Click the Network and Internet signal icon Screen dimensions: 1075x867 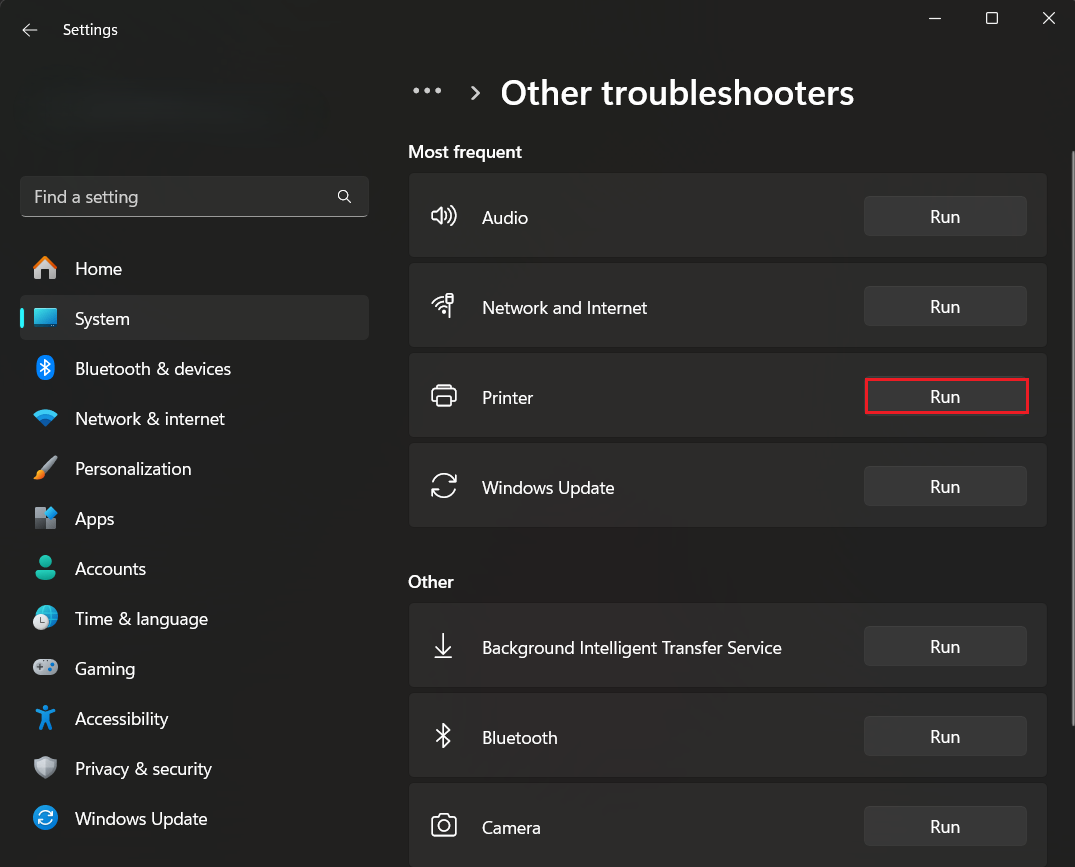444,306
